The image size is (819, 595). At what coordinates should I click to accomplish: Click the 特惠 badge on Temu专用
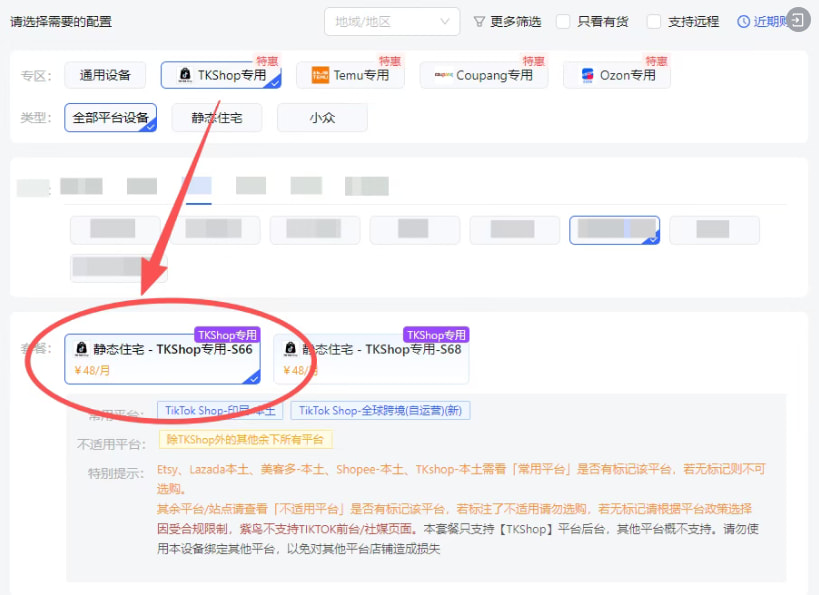point(390,61)
